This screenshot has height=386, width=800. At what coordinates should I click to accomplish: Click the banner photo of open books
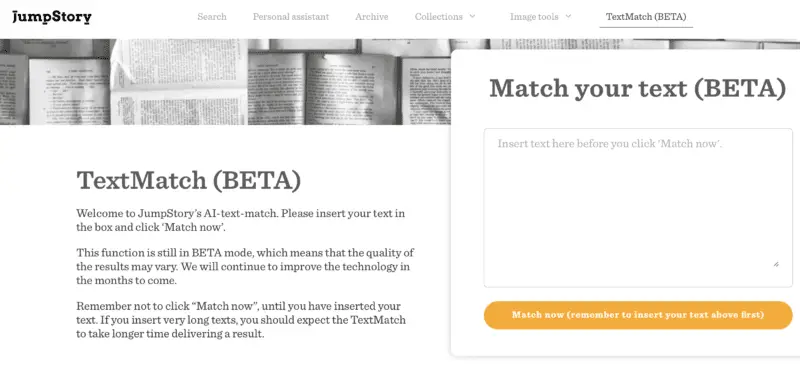[225, 82]
